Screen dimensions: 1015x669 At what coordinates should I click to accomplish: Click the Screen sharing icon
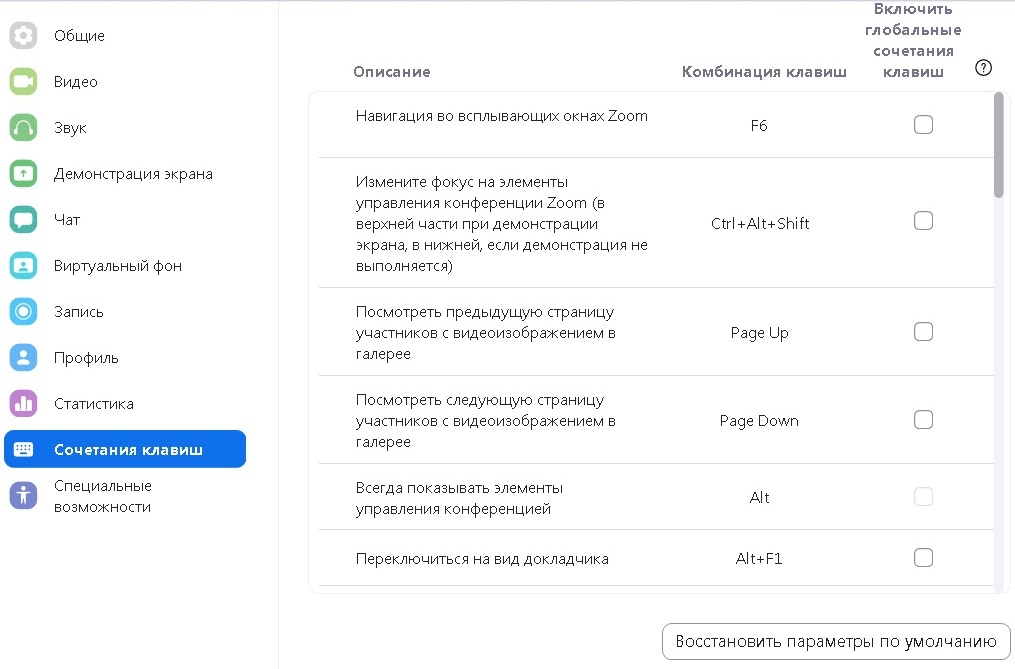pos(23,174)
